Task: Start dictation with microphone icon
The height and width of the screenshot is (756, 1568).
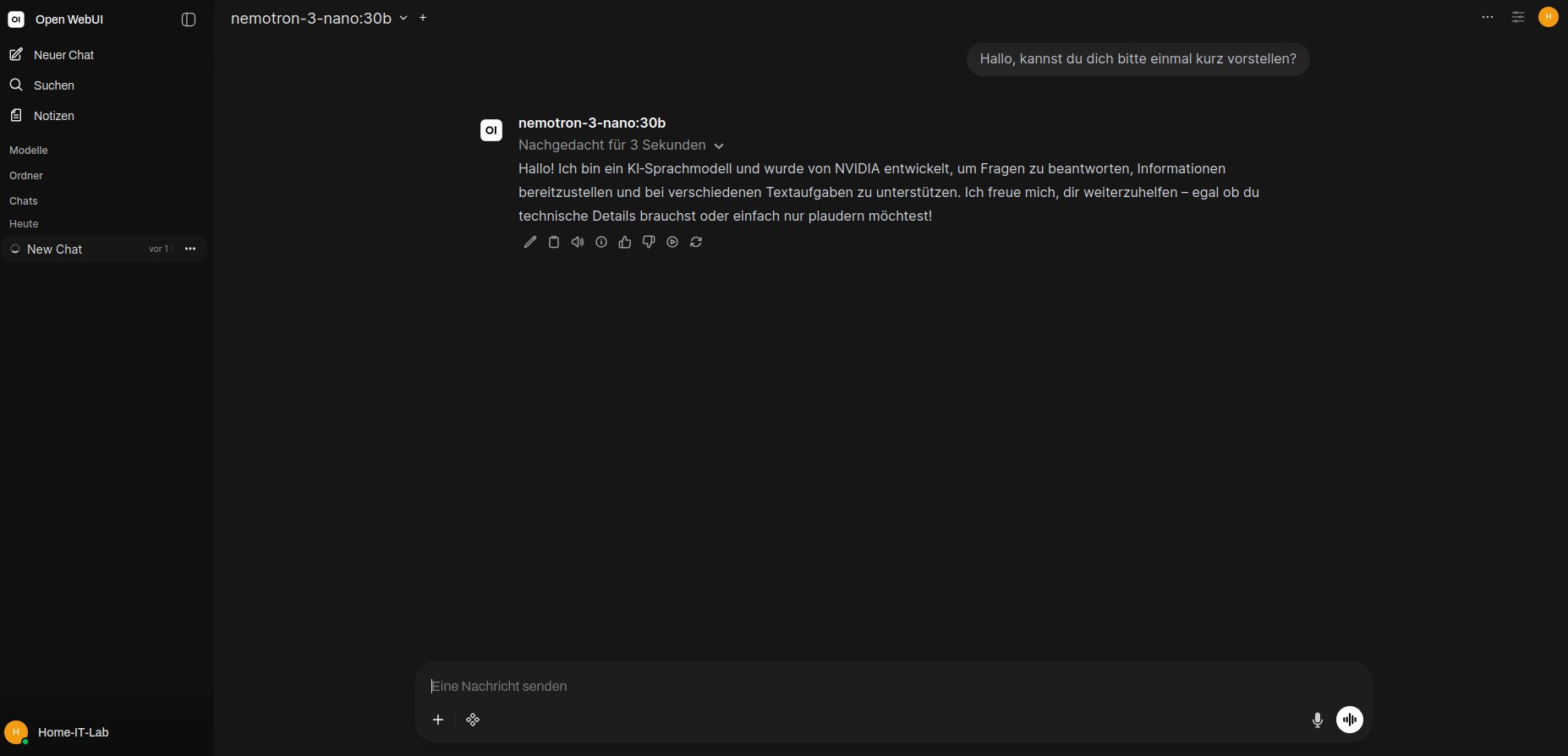Action: pos(1318,720)
